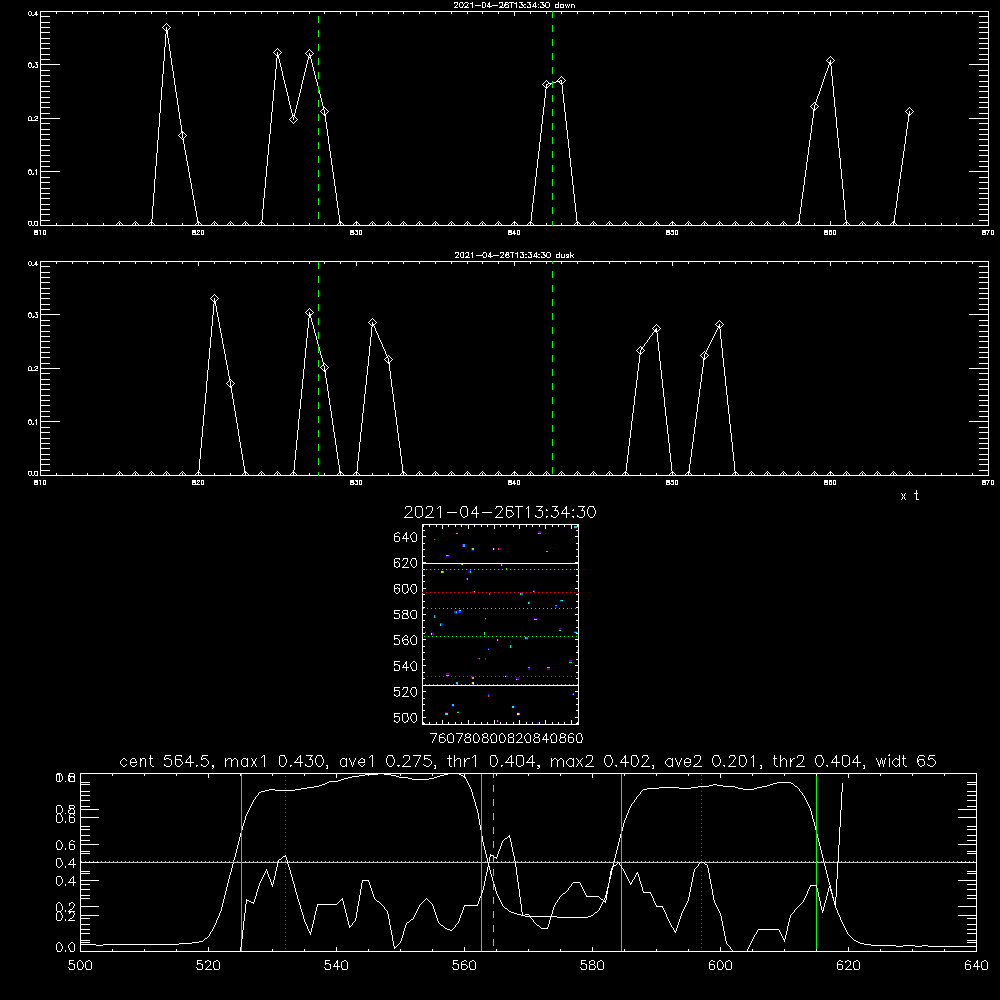Click the 'x t' axis label under dusk plot

pos(909,496)
